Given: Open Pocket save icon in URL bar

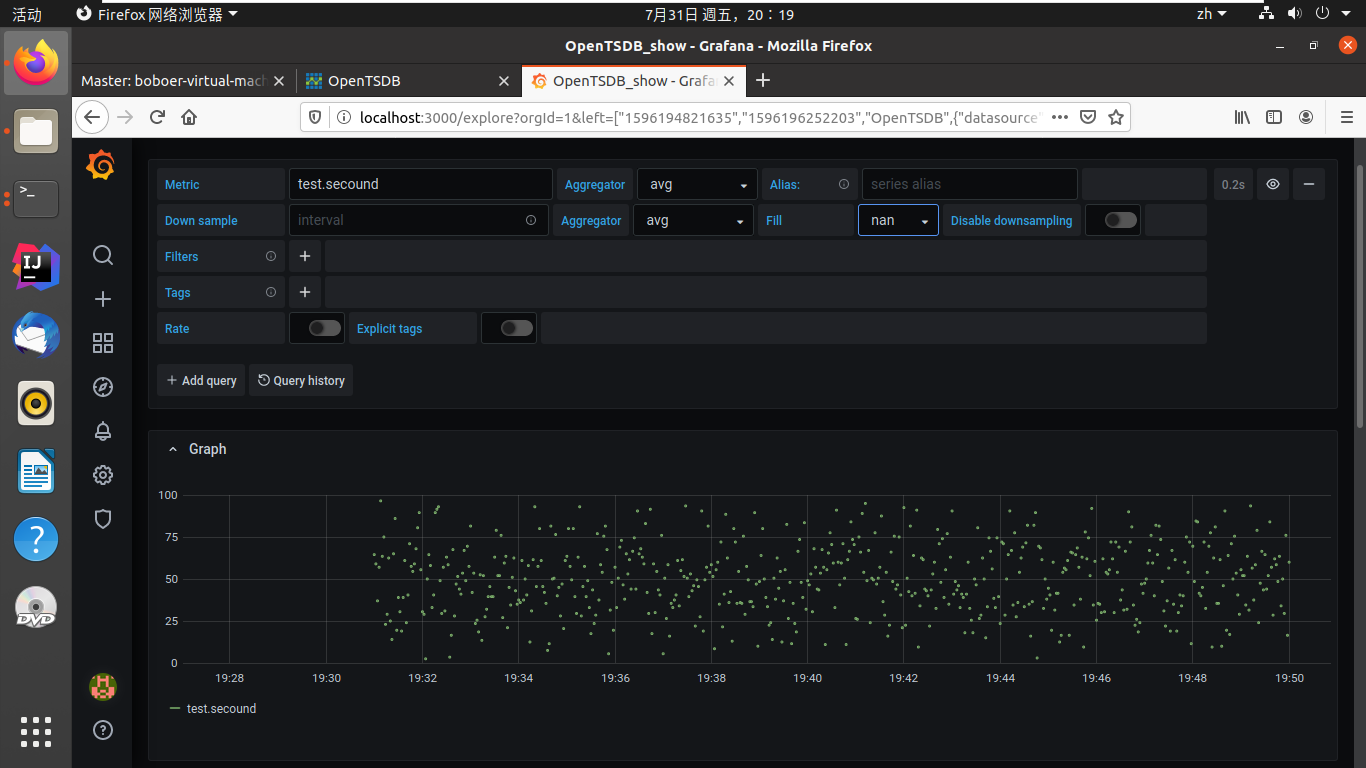Looking at the screenshot, I should (x=1089, y=117).
